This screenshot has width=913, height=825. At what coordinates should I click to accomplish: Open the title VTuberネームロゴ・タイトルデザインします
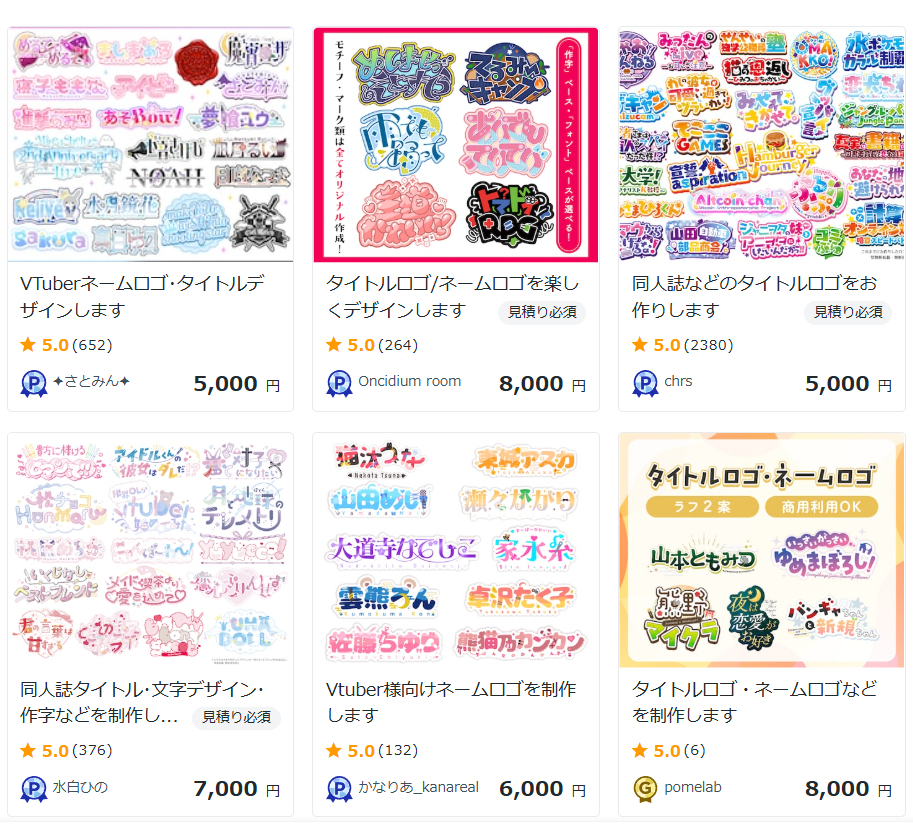pyautogui.click(x=143, y=296)
